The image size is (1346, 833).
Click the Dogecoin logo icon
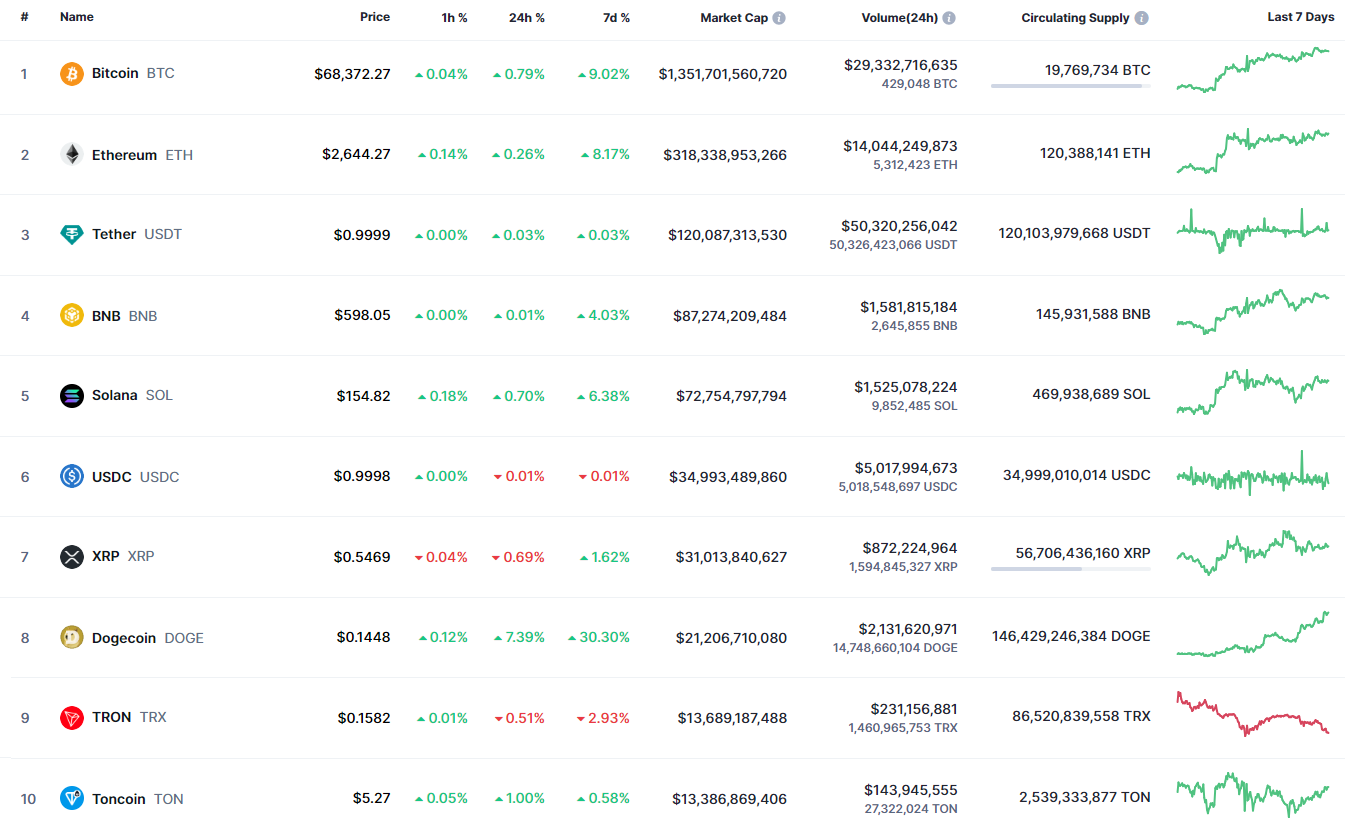click(x=72, y=638)
